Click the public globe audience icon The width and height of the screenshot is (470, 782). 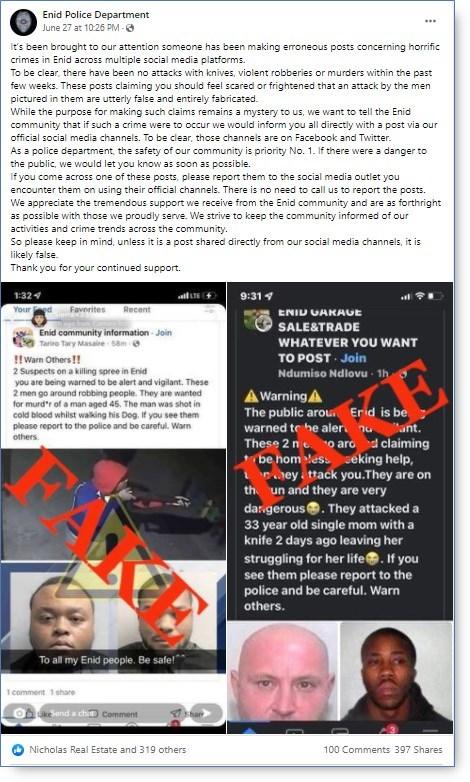coord(130,28)
